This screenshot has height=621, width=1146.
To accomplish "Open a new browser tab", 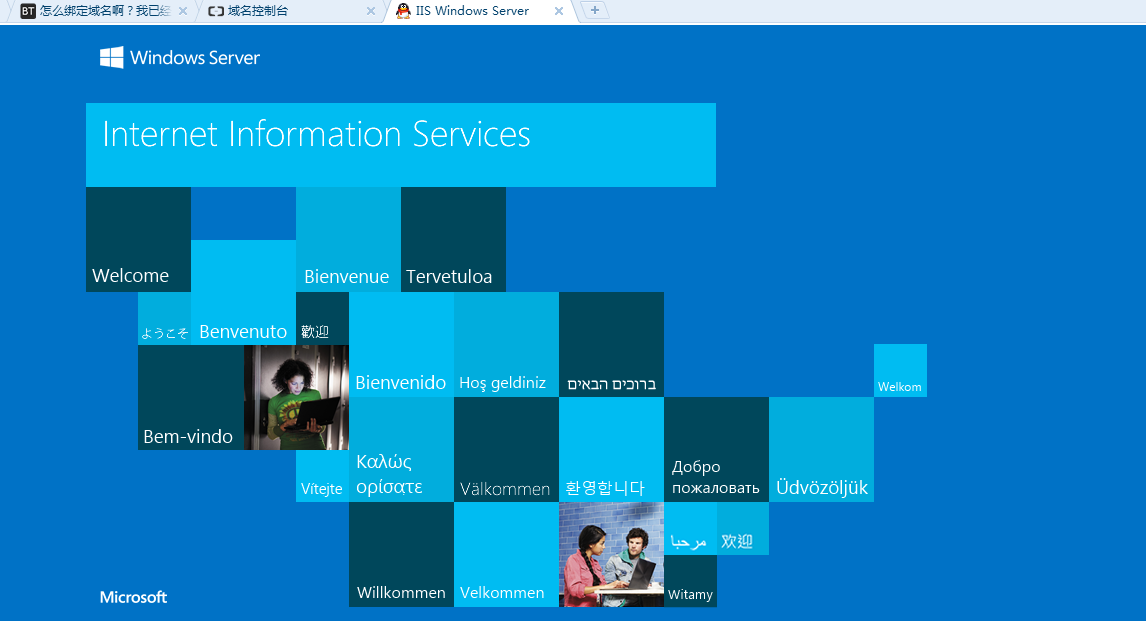I will pyautogui.click(x=594, y=10).
